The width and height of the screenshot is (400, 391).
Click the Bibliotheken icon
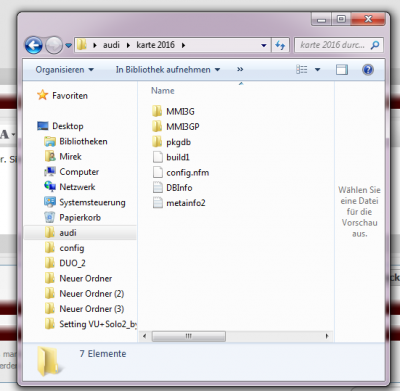click(50, 141)
